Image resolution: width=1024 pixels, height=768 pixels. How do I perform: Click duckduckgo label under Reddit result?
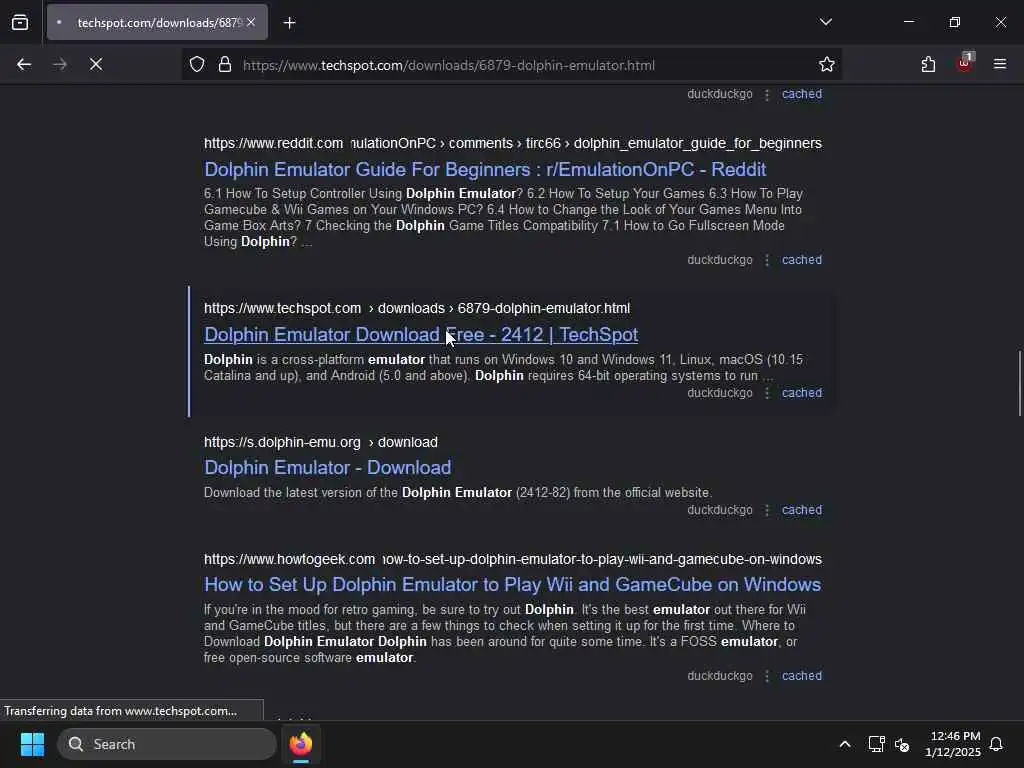(720, 260)
